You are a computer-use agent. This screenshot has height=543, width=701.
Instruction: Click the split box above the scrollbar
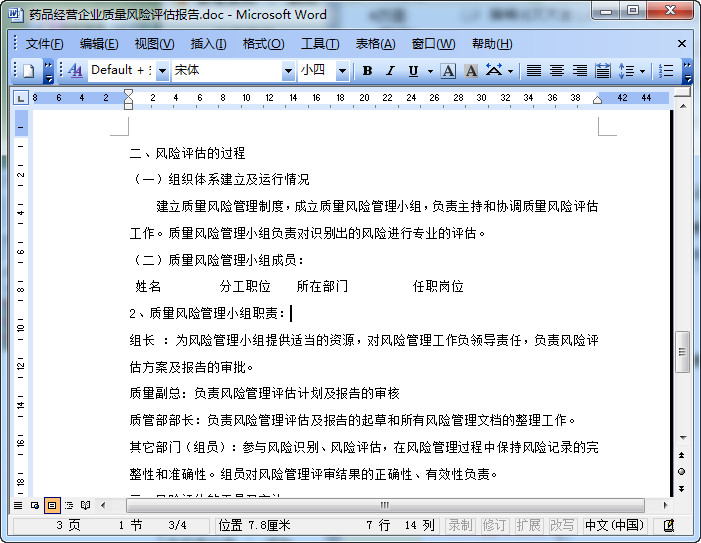click(683, 92)
